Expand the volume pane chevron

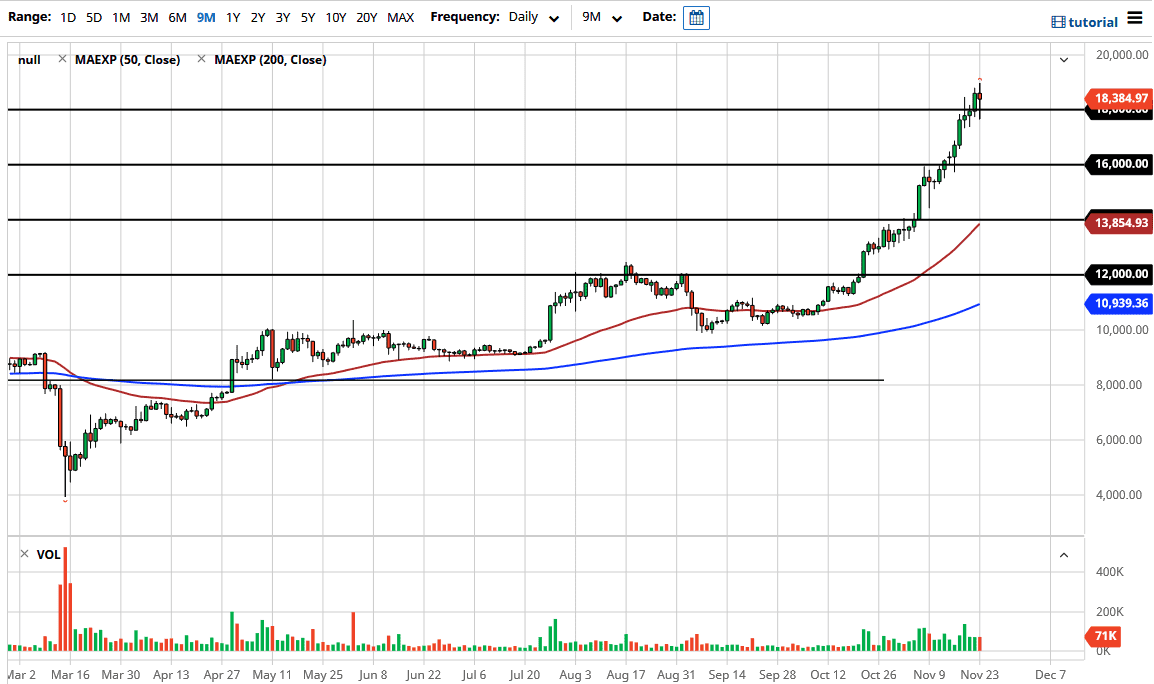tap(1063, 555)
